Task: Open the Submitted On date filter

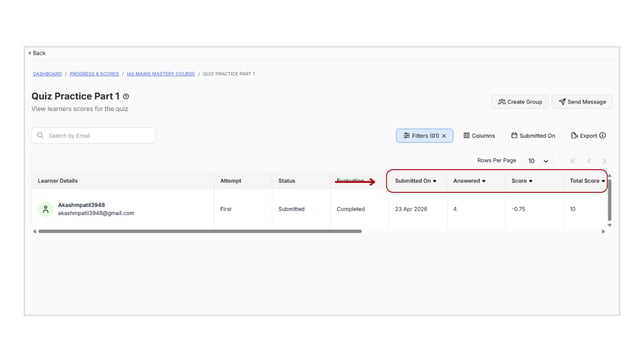Action: pos(533,136)
